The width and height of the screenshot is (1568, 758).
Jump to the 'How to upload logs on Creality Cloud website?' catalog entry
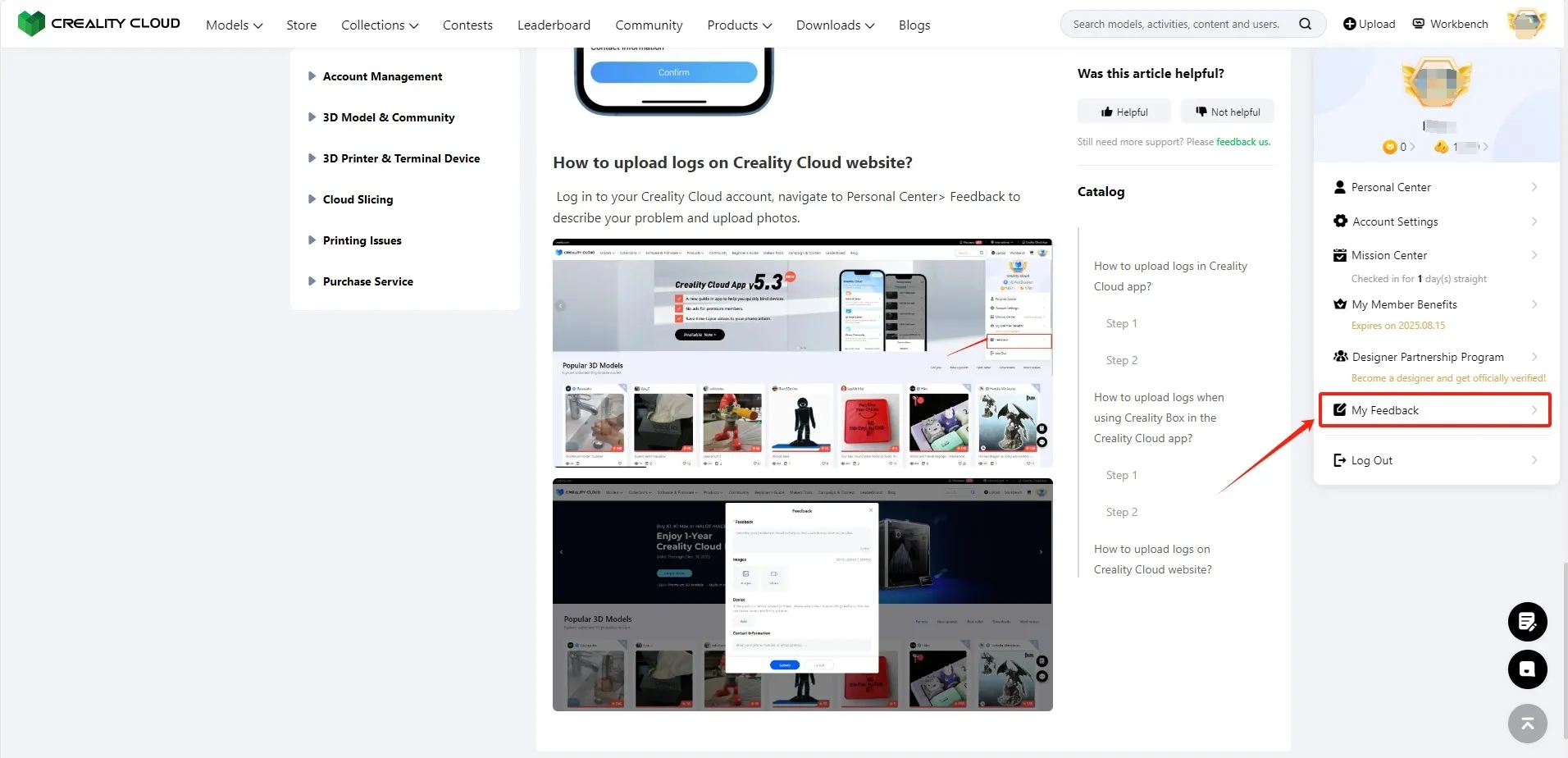point(1152,559)
